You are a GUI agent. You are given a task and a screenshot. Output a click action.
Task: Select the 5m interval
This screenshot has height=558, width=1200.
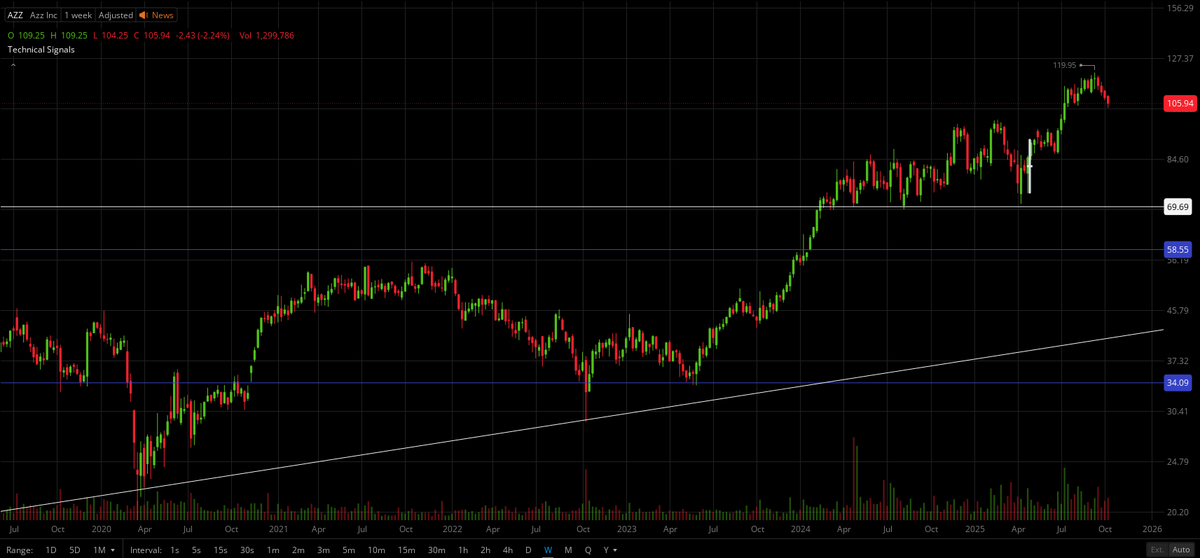pos(349,550)
